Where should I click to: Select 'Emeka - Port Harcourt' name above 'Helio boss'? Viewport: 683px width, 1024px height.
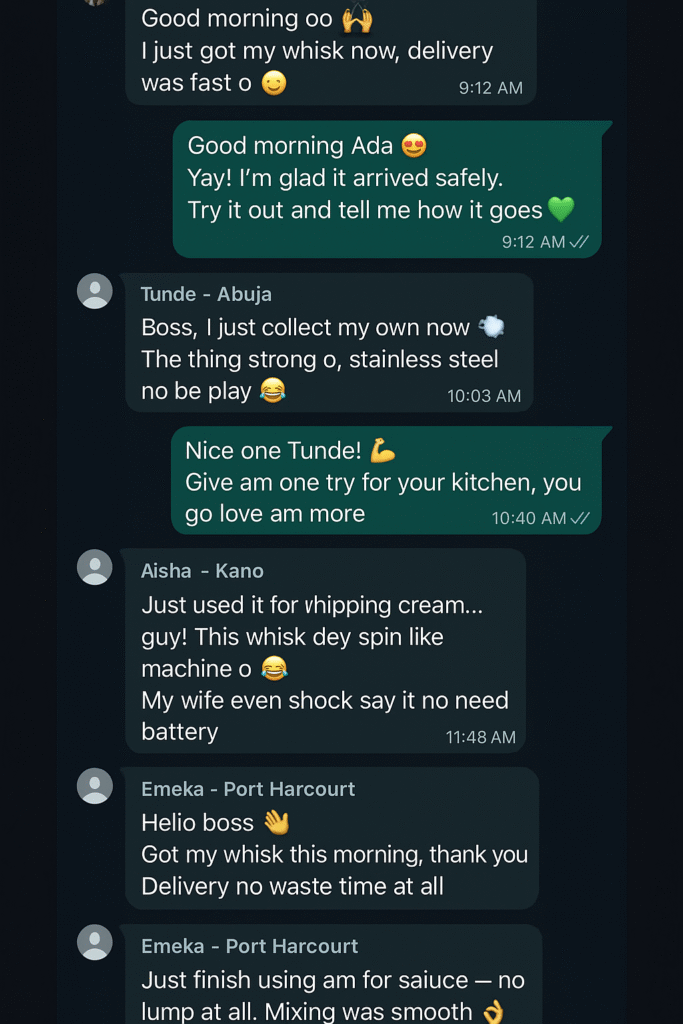pos(248,789)
